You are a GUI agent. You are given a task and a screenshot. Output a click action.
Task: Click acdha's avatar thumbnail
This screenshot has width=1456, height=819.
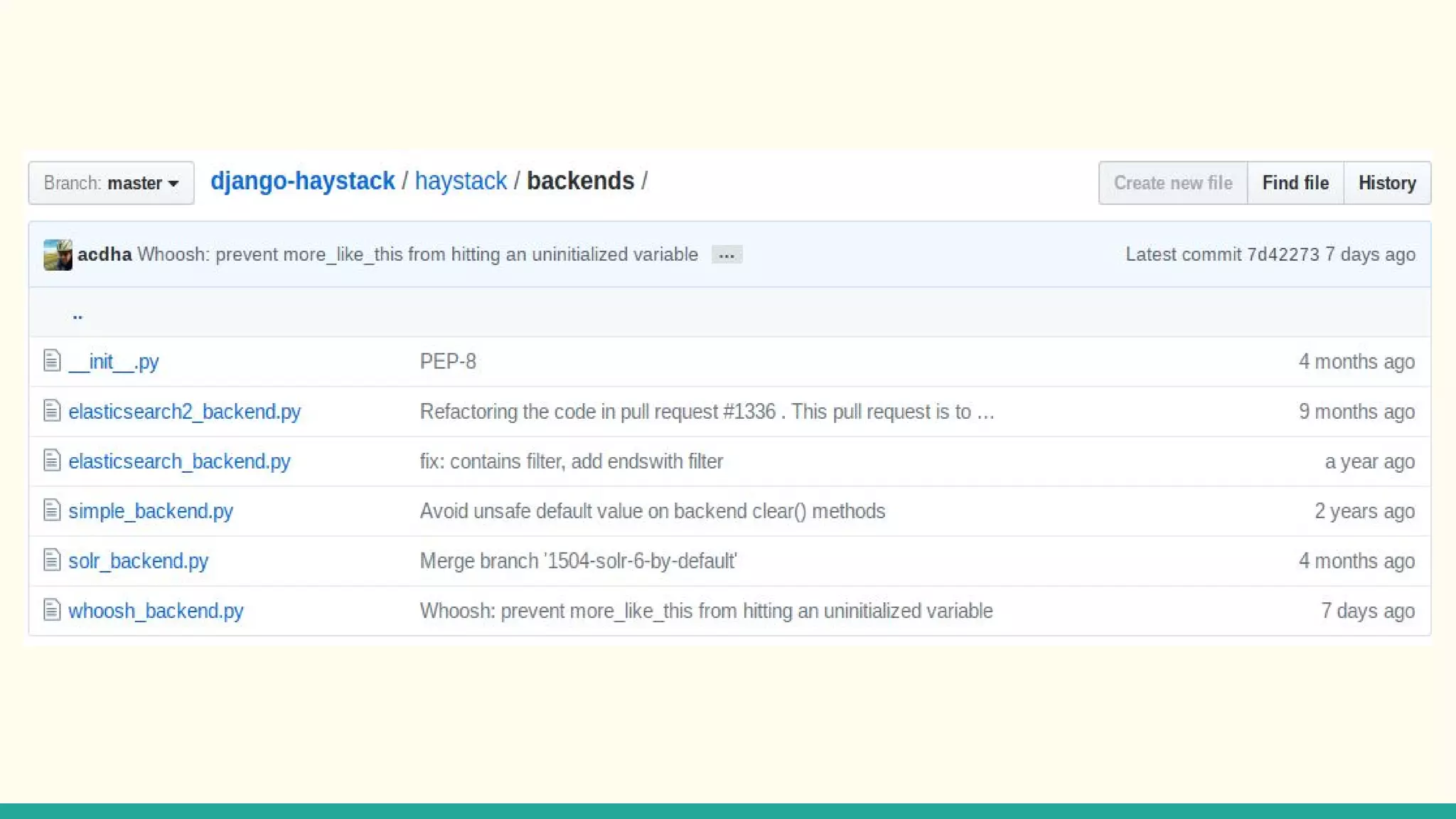[x=58, y=255]
